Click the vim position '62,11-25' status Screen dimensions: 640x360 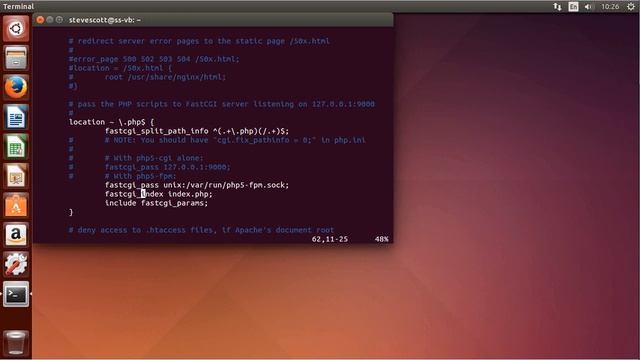click(x=330, y=239)
